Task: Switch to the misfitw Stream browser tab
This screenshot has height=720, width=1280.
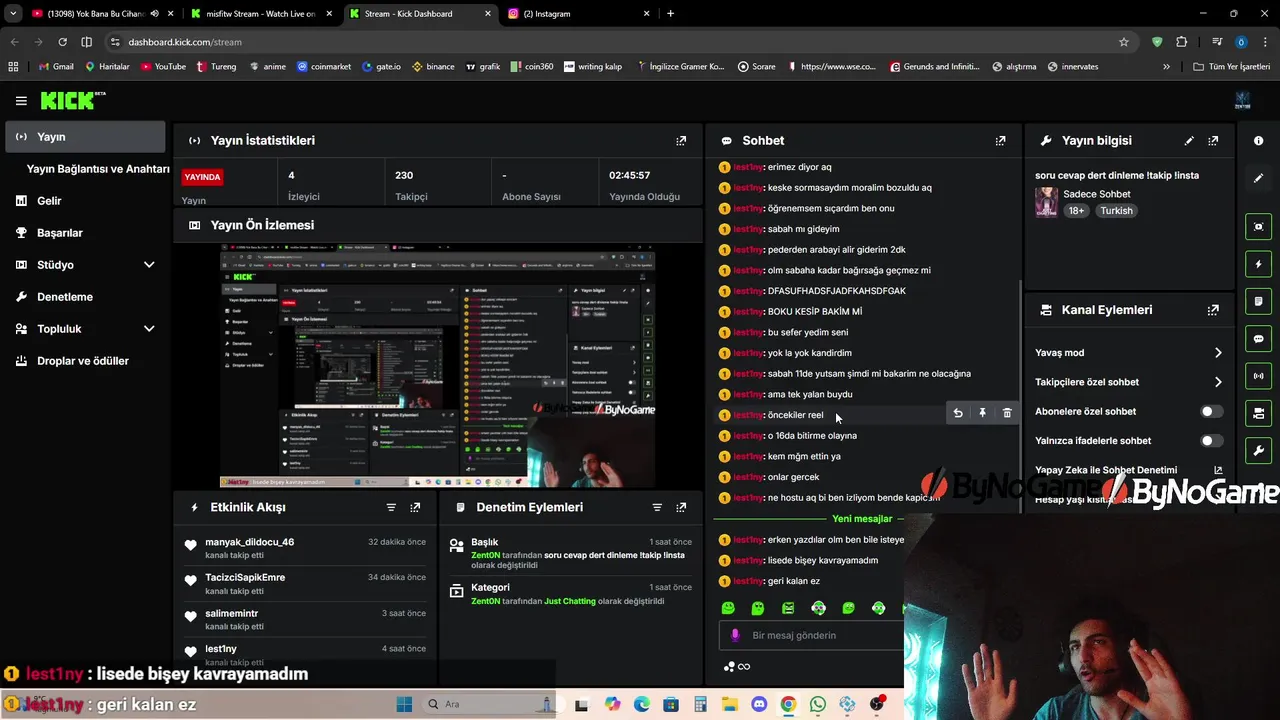Action: (260, 14)
